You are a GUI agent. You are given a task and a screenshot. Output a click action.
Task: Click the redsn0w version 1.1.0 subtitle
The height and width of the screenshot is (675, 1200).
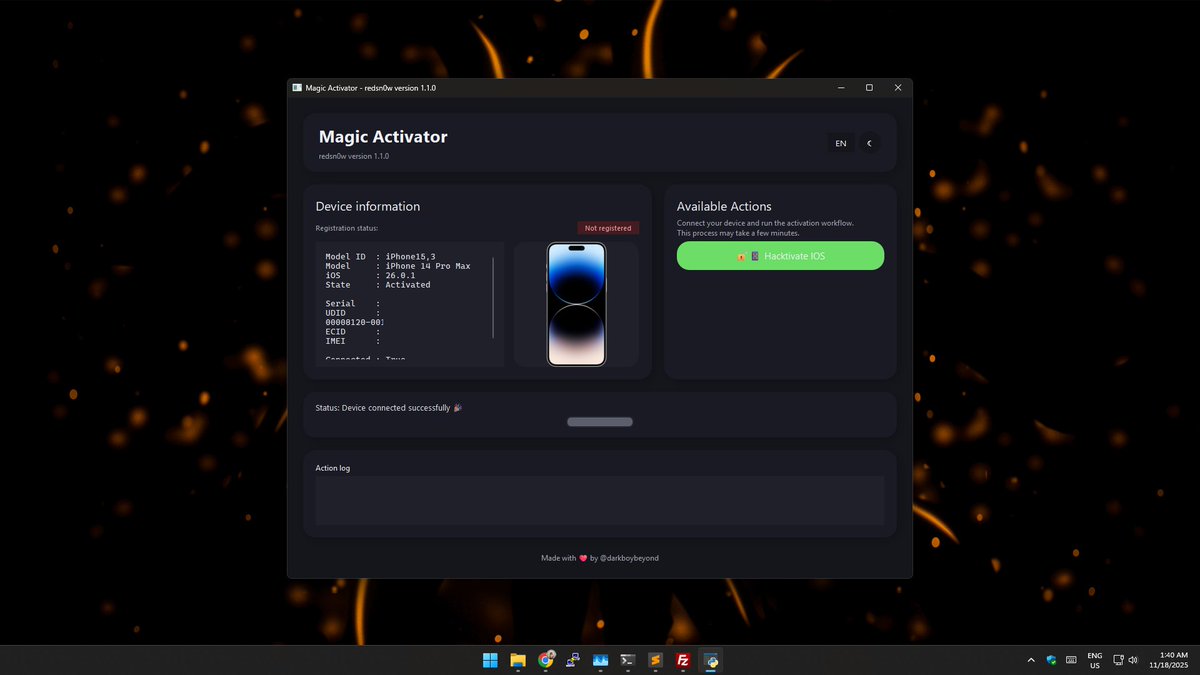coord(354,156)
